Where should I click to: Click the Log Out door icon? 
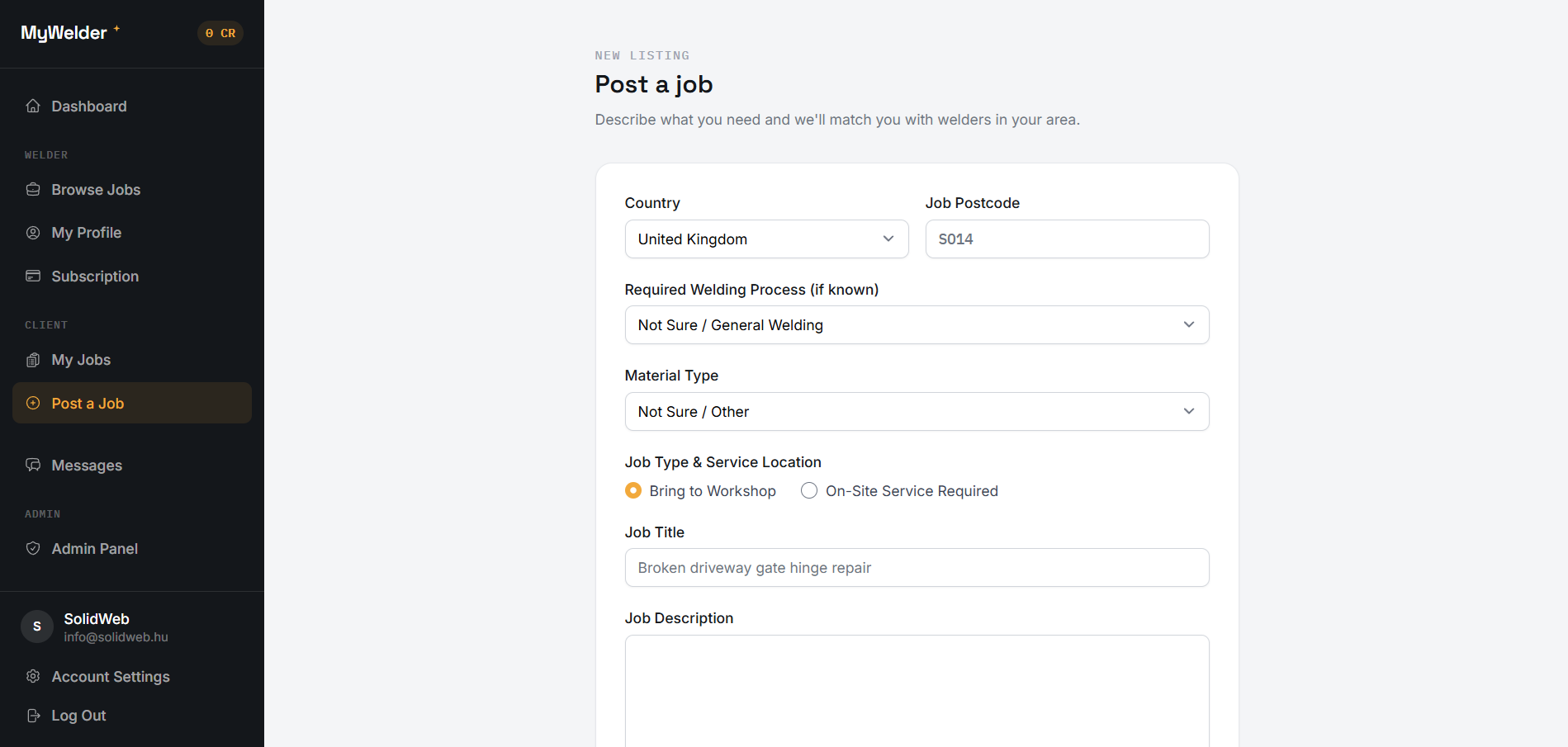click(x=33, y=716)
